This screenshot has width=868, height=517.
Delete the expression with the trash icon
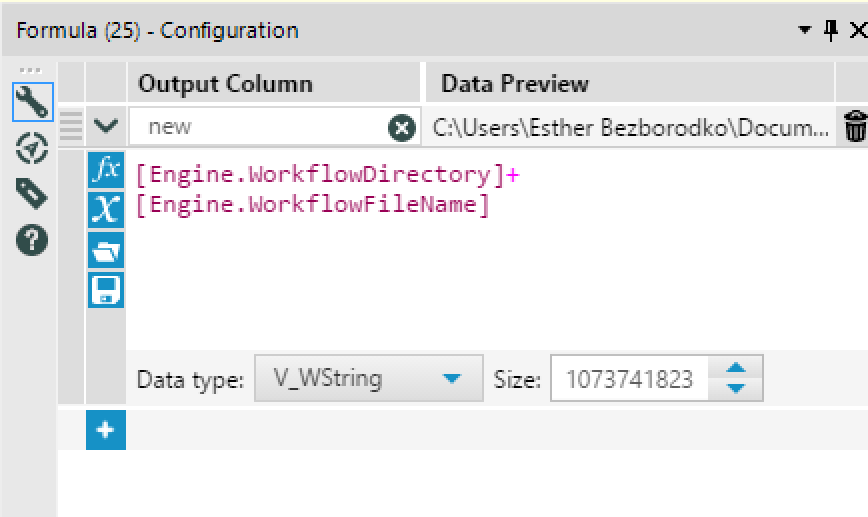tap(855, 128)
